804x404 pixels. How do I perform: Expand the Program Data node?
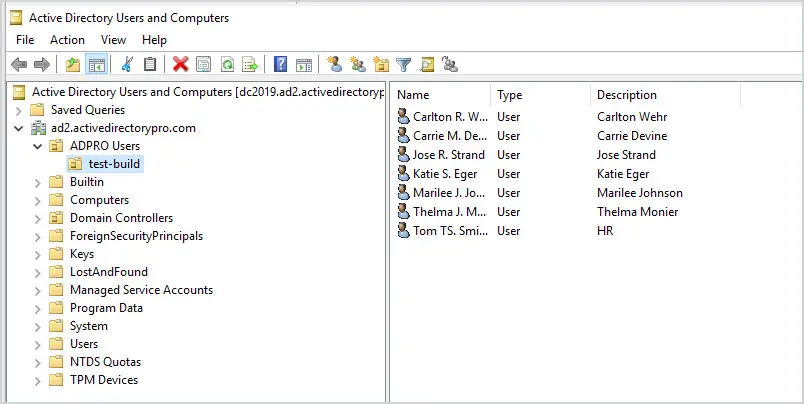[x=37, y=308]
